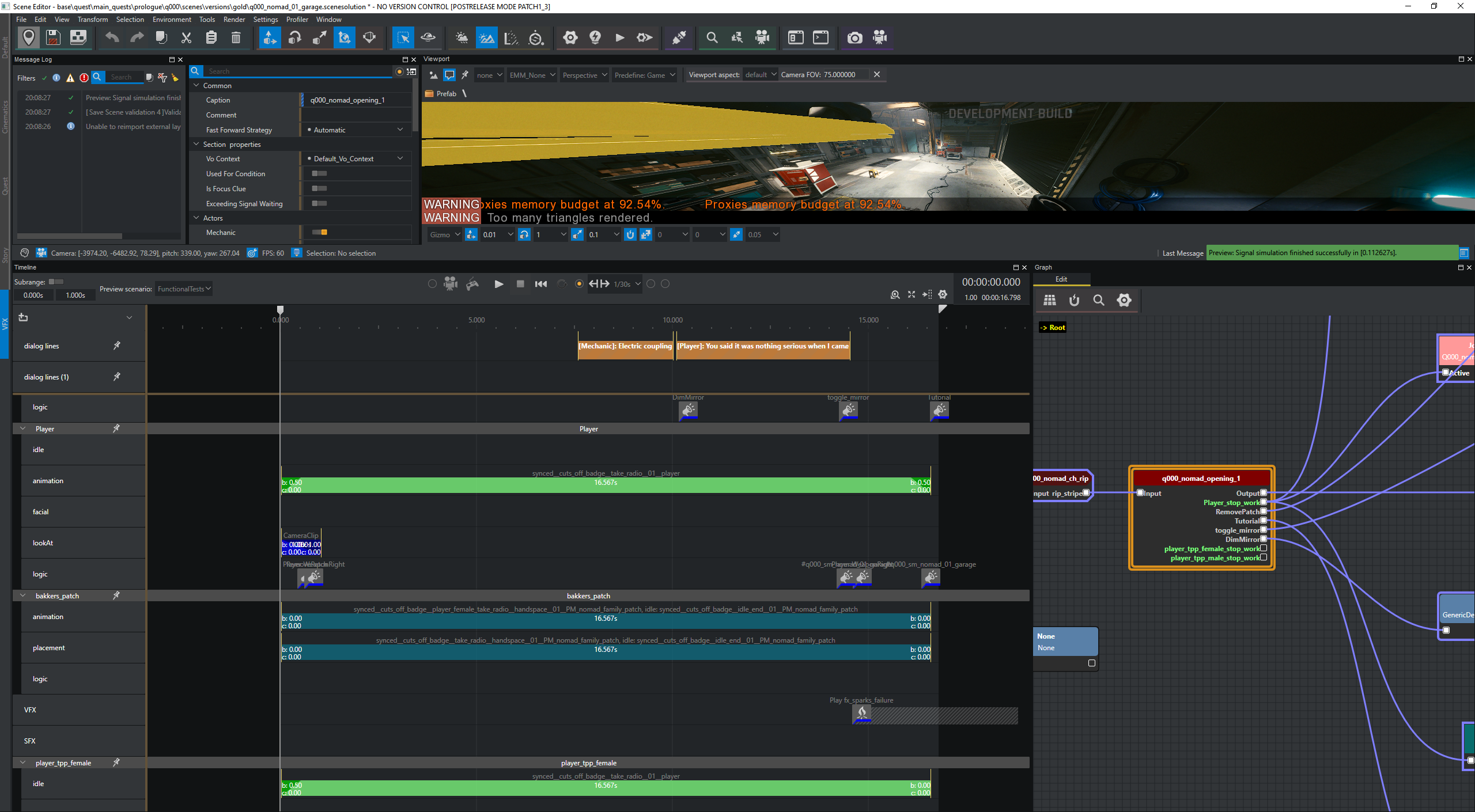
Task: Toggle the timeline record radio button
Action: 579,284
